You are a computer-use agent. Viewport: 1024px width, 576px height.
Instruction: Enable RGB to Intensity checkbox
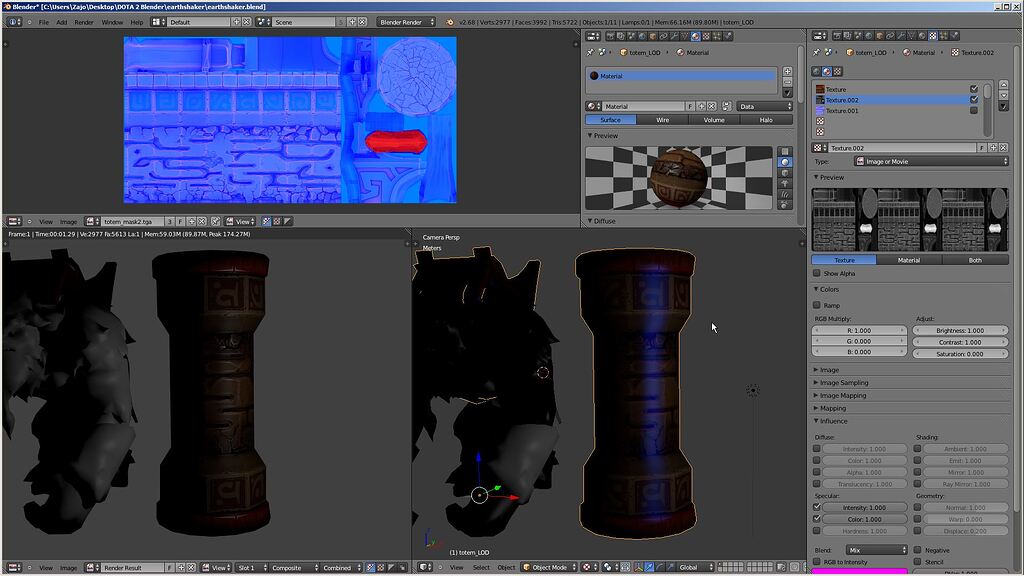[x=816, y=562]
